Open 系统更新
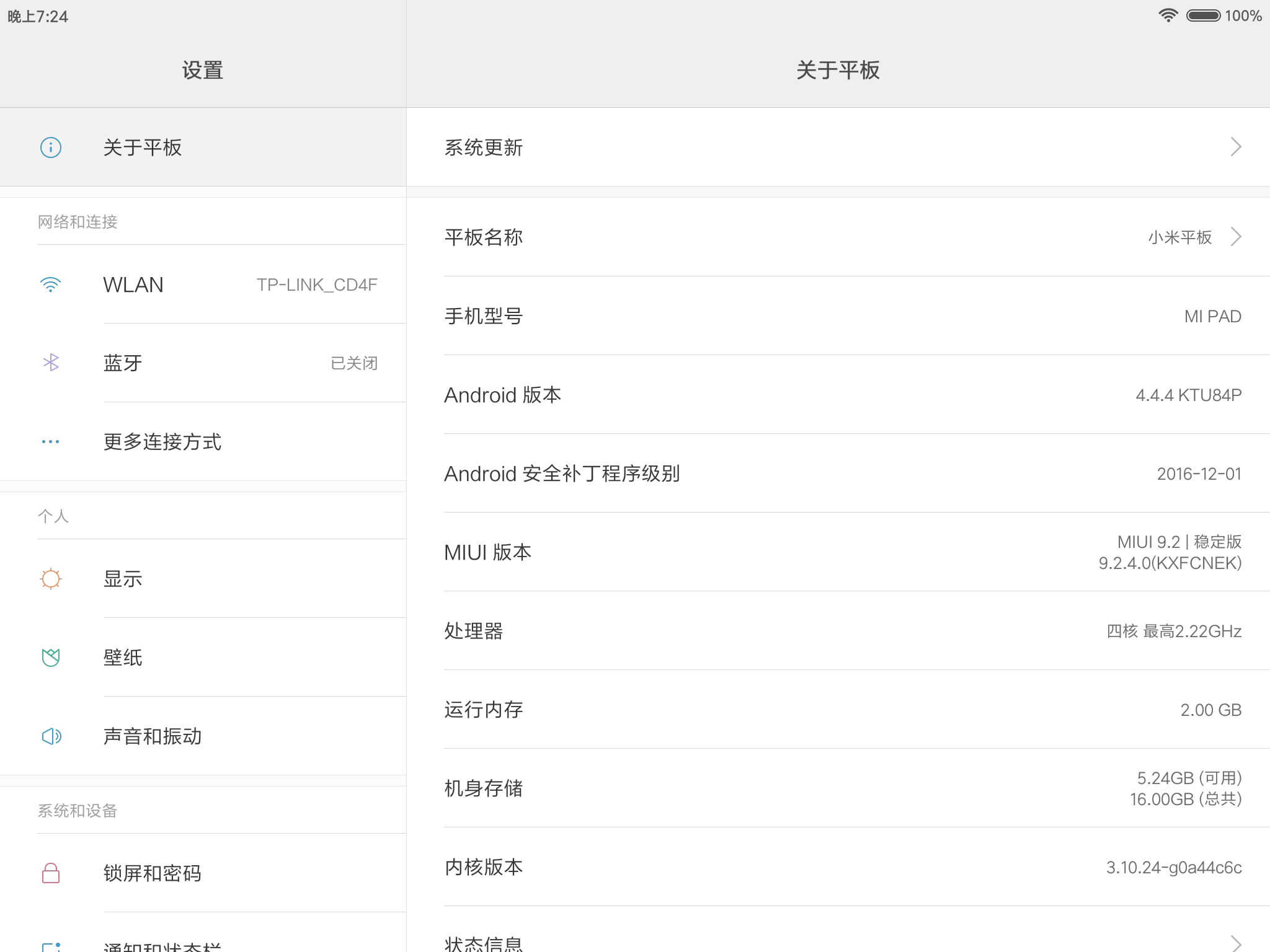This screenshot has width=1270, height=952. (838, 148)
